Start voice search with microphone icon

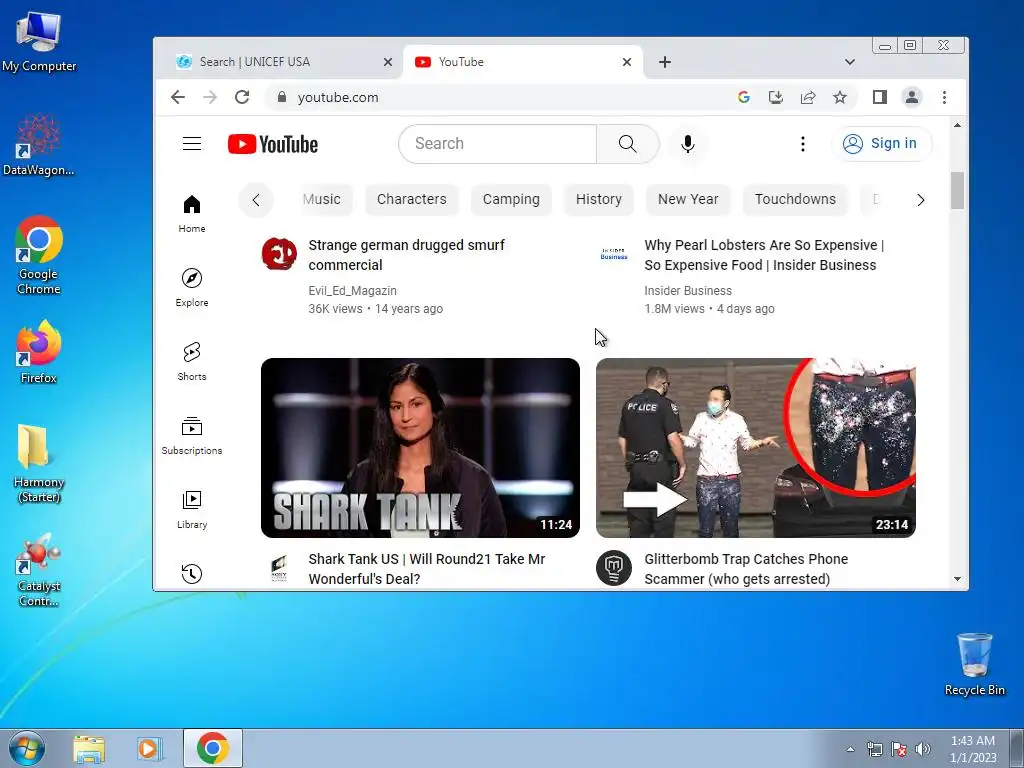click(x=688, y=144)
